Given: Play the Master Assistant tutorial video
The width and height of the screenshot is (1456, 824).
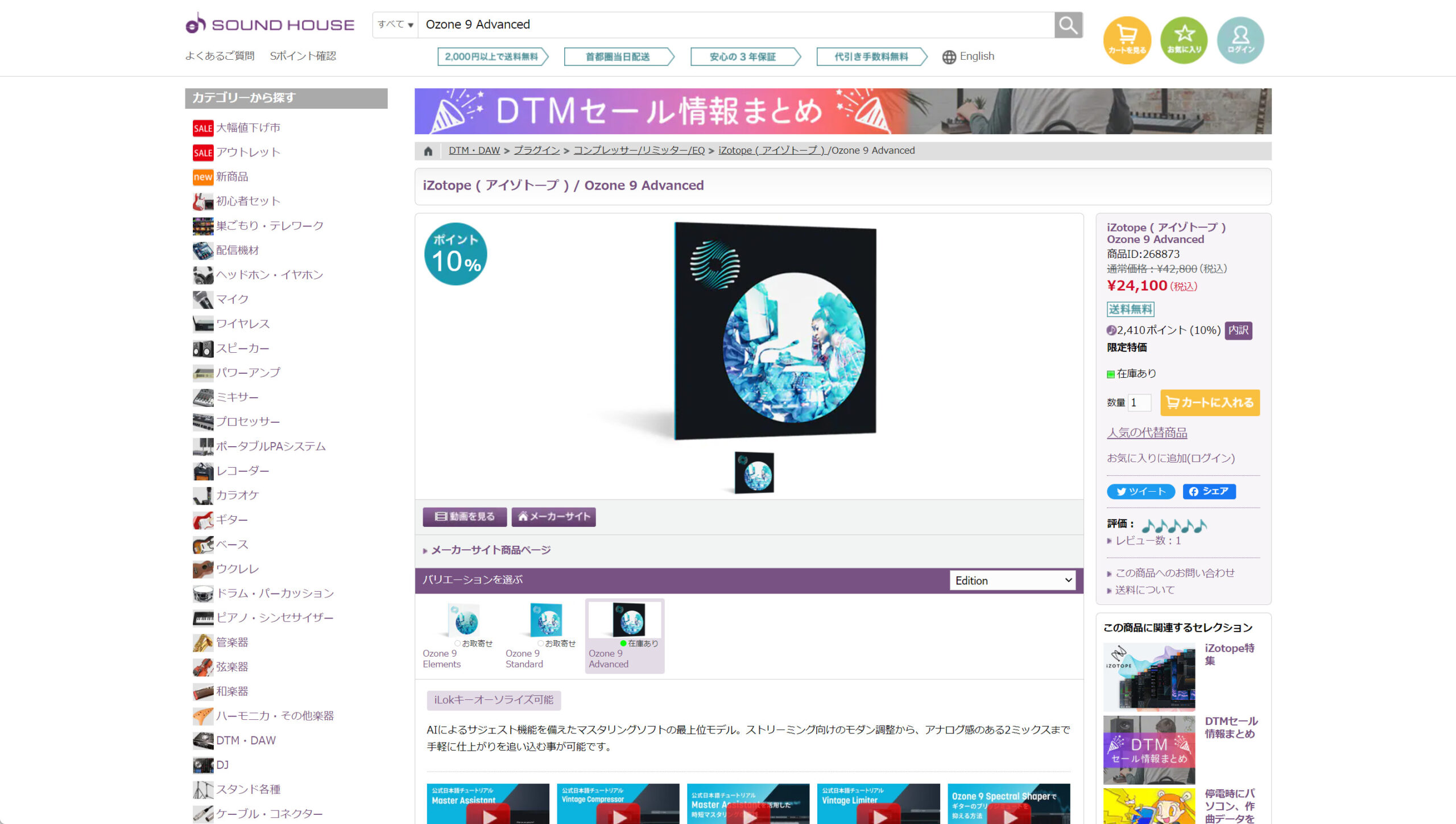Looking at the screenshot, I should pos(488,805).
